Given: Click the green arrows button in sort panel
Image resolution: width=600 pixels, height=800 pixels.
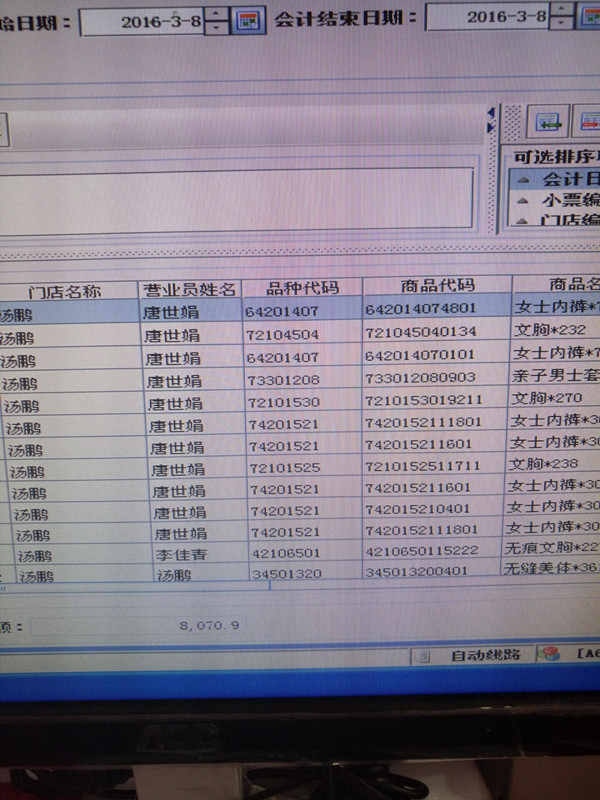Looking at the screenshot, I should pos(548,123).
